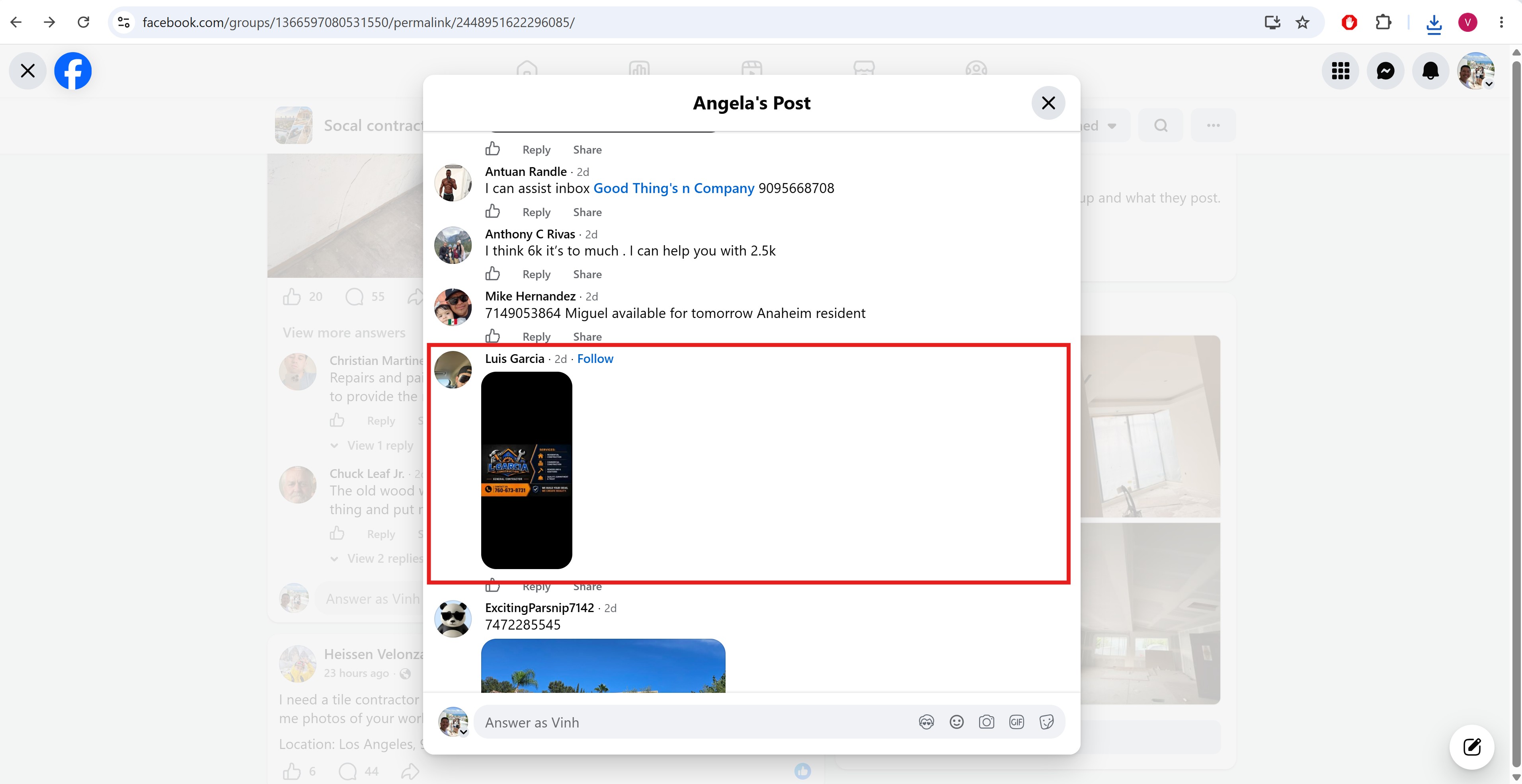Image resolution: width=1522 pixels, height=784 pixels.
Task: Open group more options (background page)
Action: point(1213,125)
